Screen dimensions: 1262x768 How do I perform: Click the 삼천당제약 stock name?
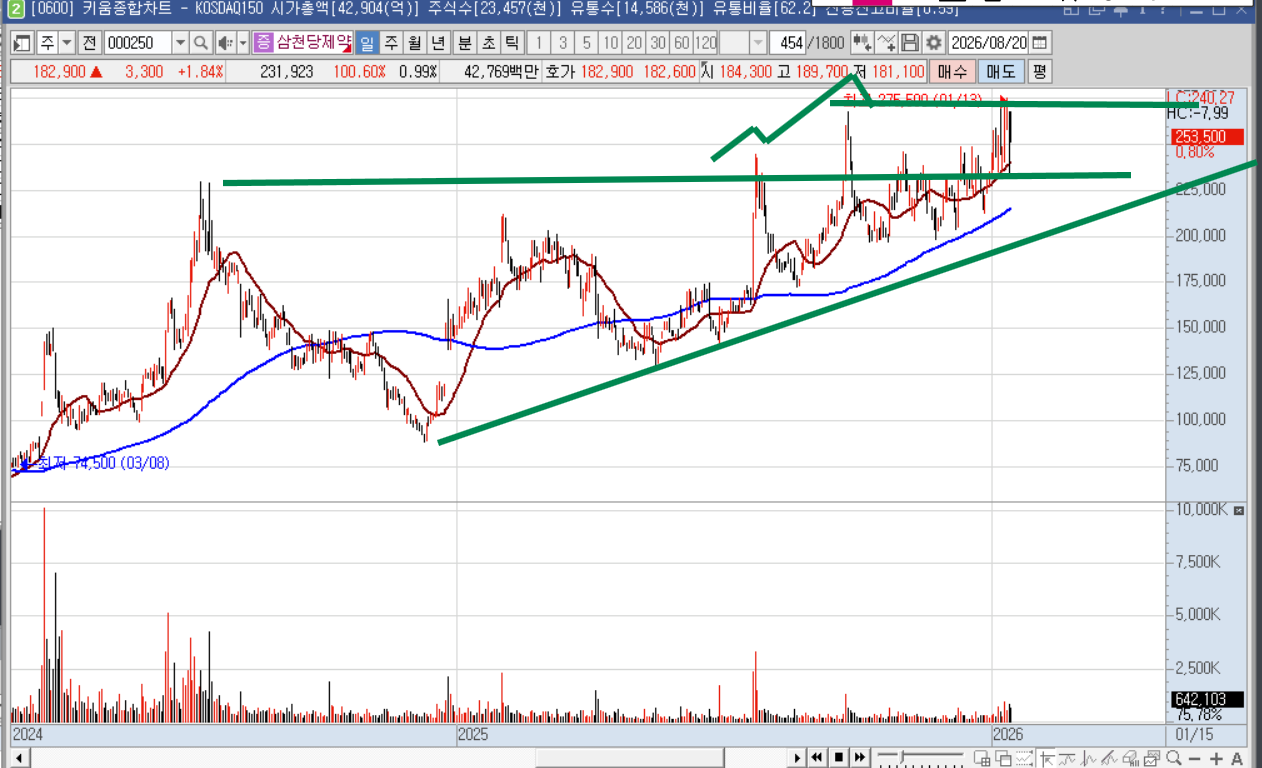point(313,43)
